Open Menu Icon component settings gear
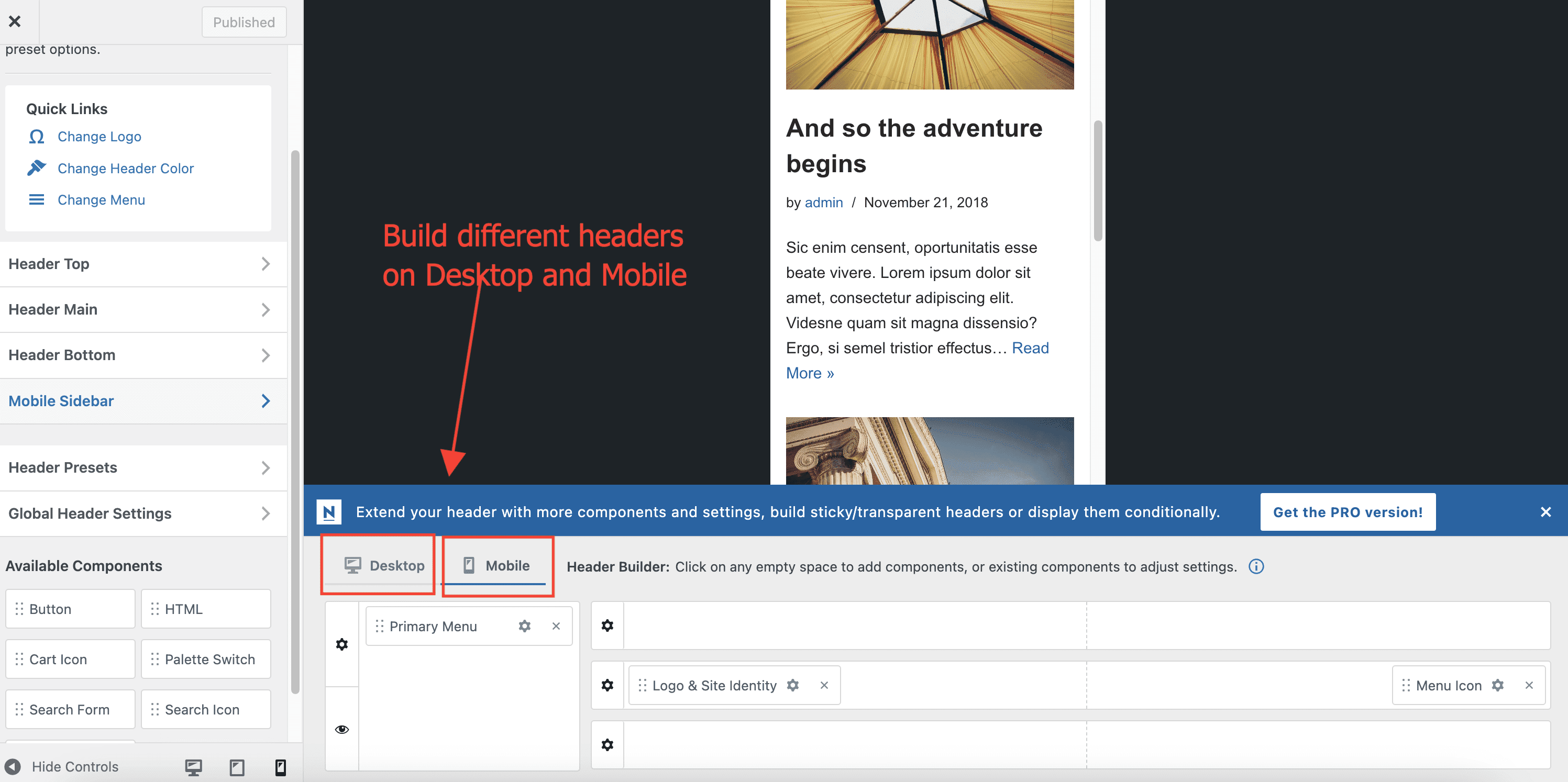 click(x=1497, y=685)
